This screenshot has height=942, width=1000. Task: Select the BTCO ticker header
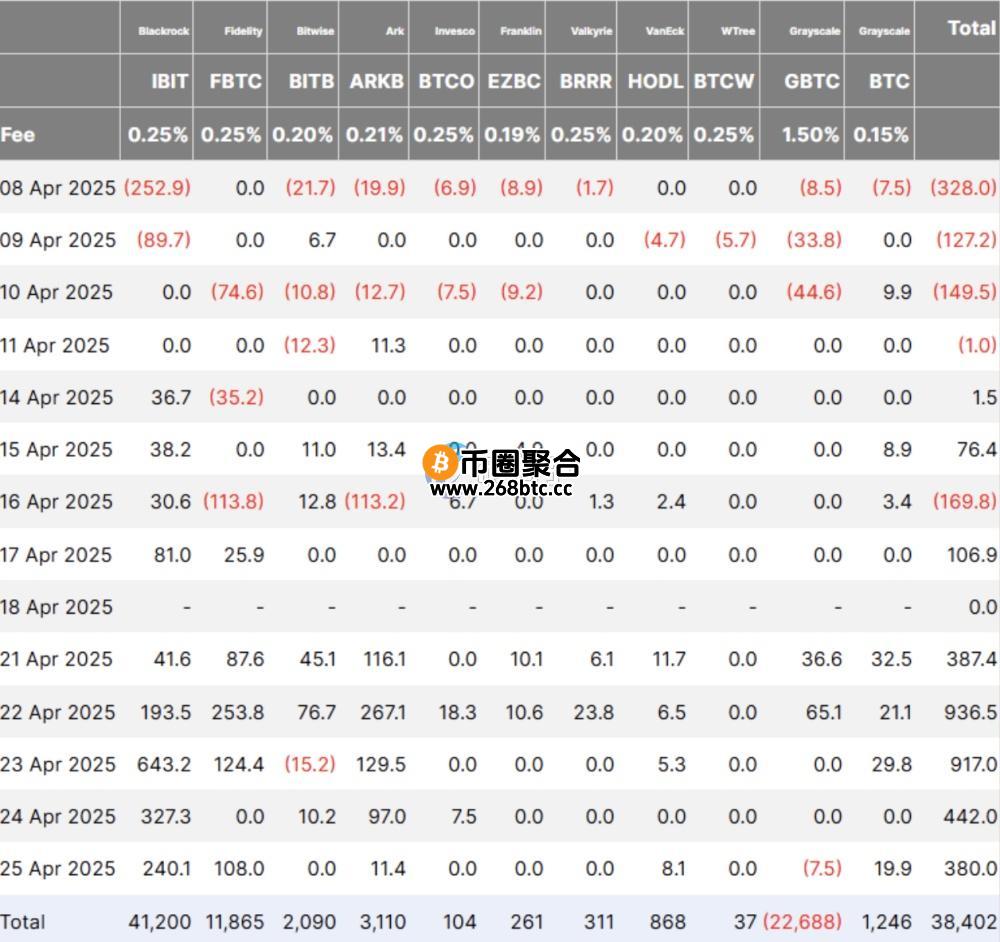pos(446,82)
